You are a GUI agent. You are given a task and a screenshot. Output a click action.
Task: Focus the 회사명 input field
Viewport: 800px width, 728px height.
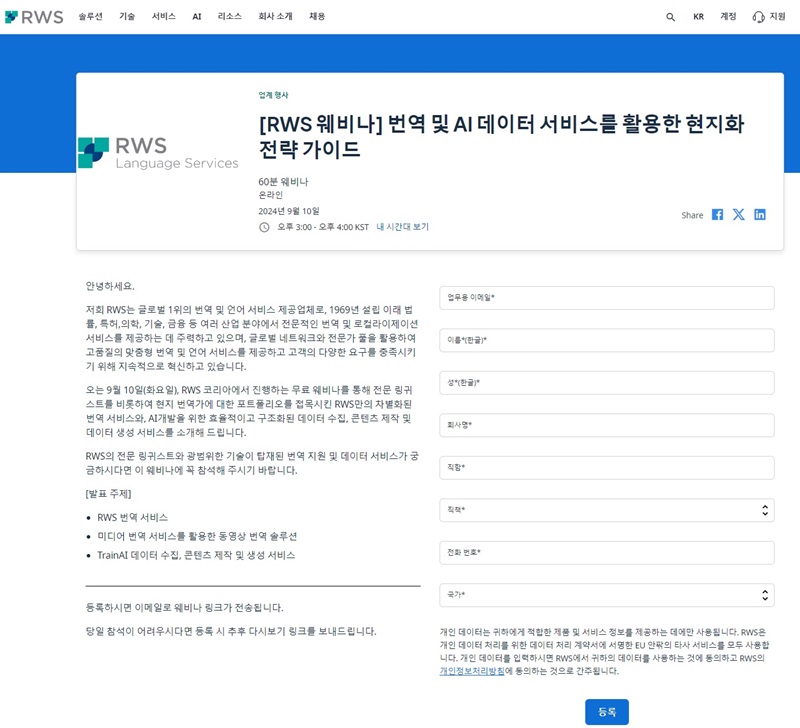pyautogui.click(x=606, y=425)
